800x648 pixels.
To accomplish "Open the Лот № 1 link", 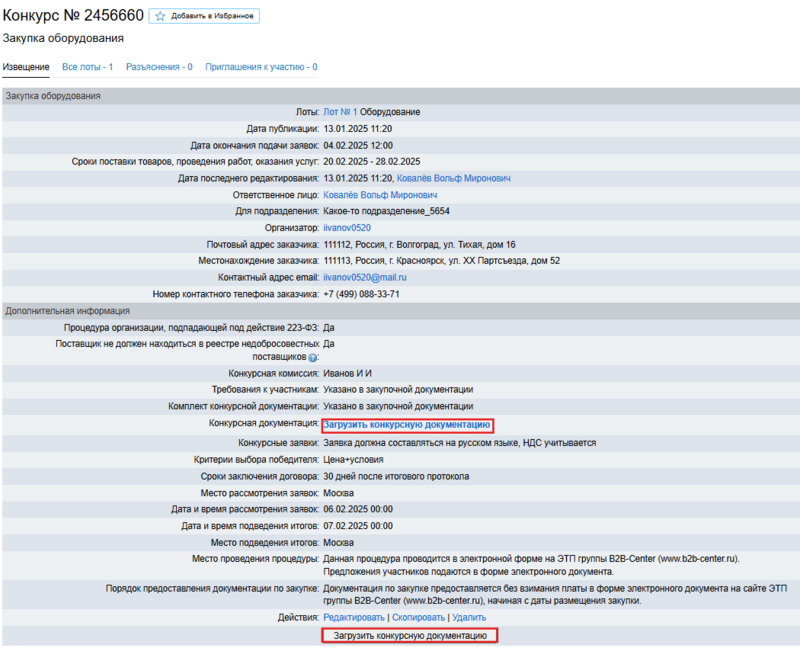I will (340, 112).
